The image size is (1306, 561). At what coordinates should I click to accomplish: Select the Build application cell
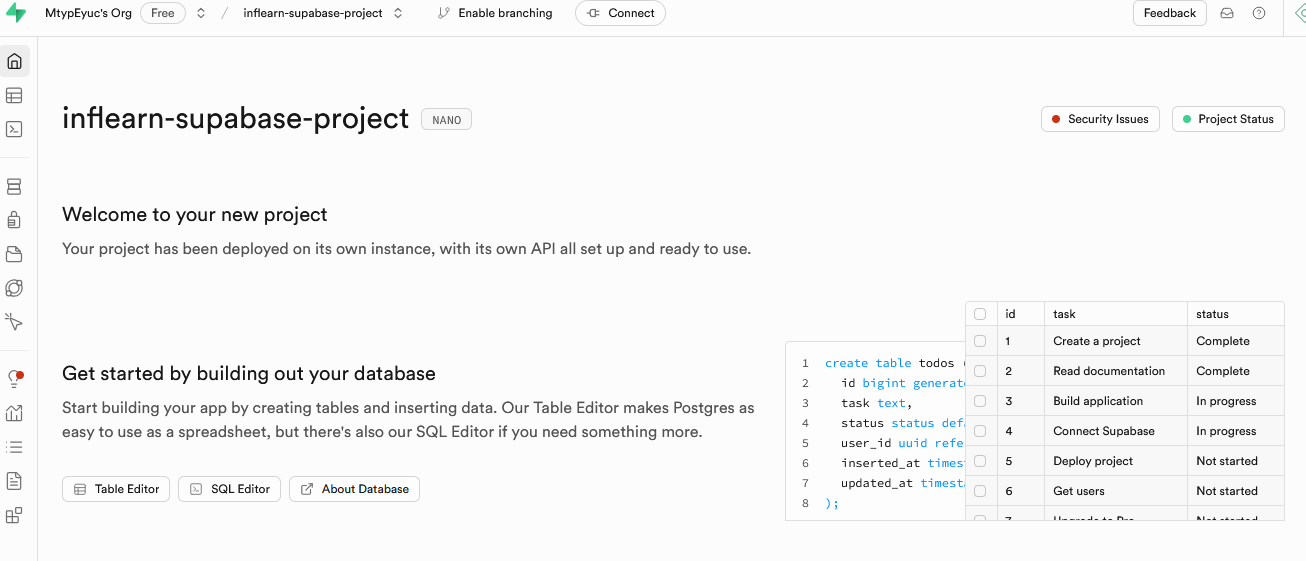[1116, 401]
